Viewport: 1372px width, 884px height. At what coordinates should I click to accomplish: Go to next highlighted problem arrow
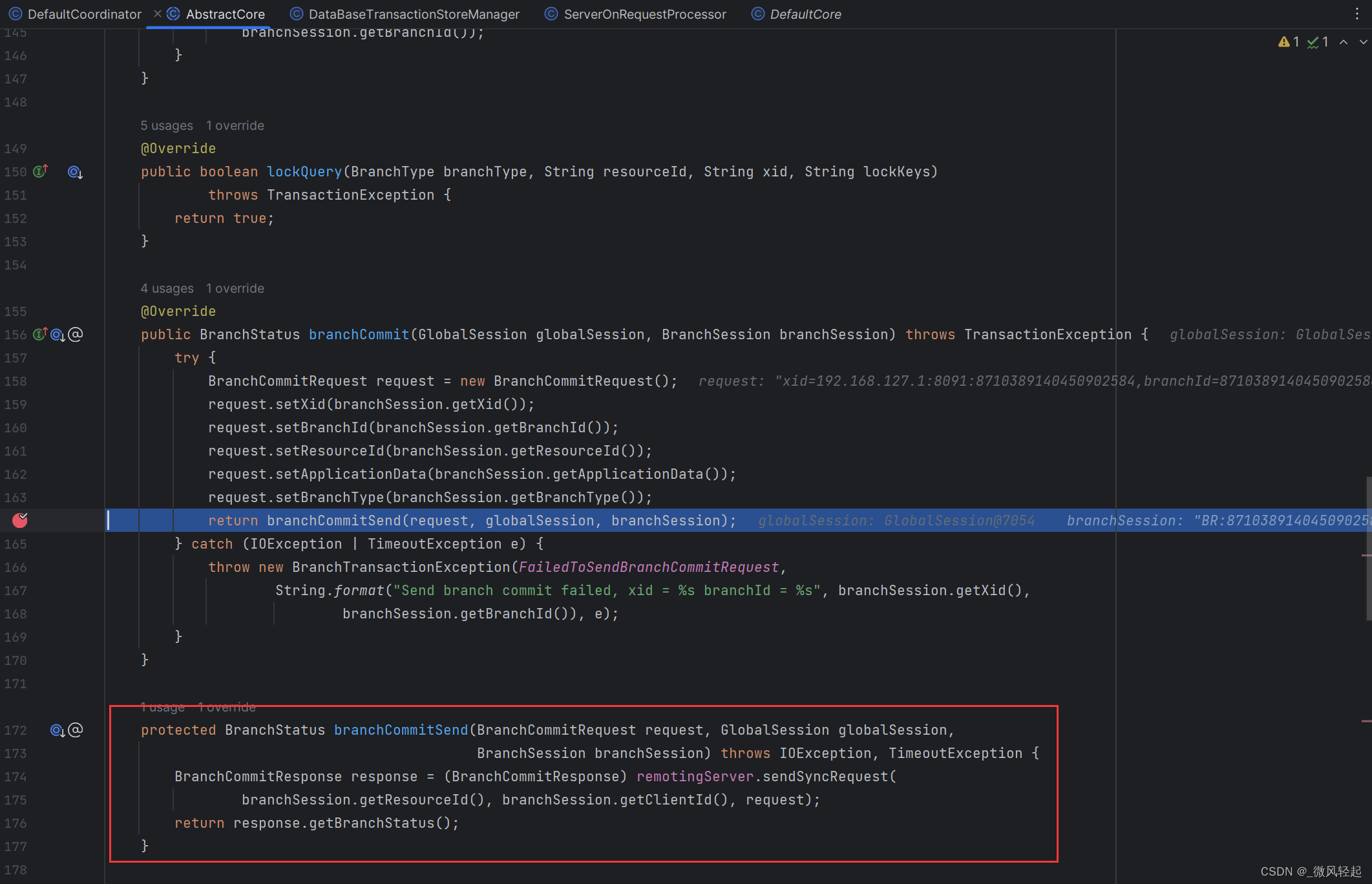pos(1363,42)
